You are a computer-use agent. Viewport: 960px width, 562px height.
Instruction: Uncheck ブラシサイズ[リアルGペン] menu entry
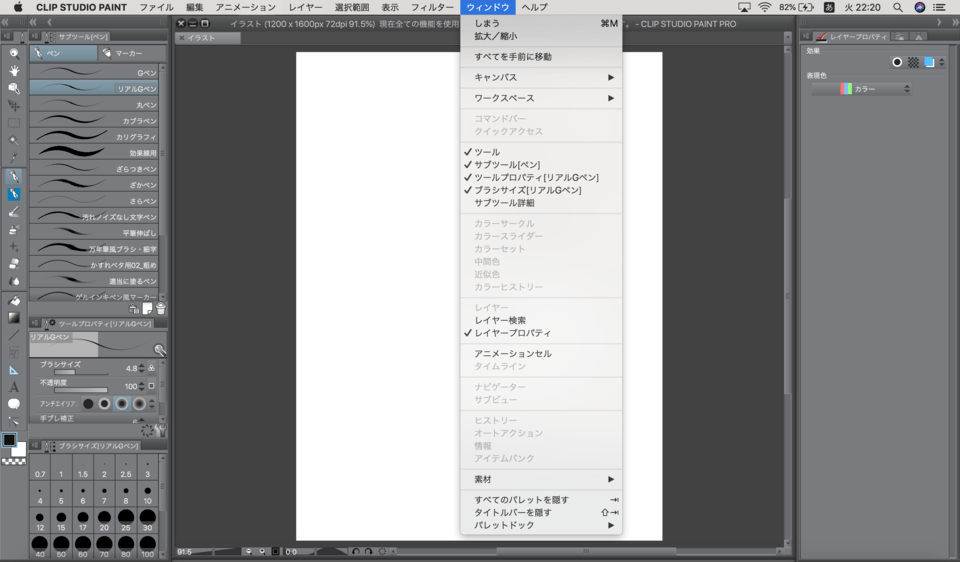527,190
